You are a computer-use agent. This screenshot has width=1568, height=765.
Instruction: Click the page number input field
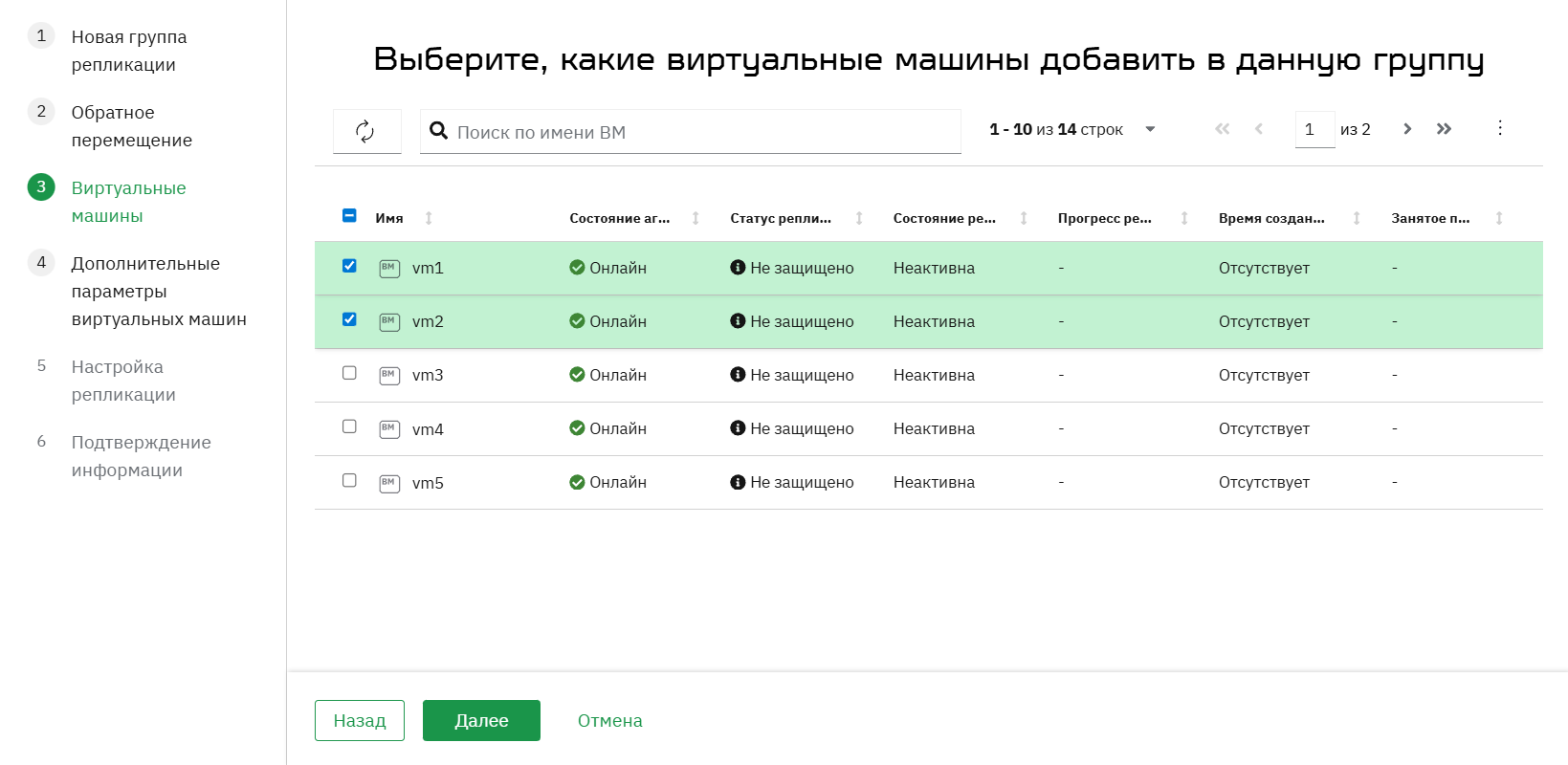point(1314,129)
